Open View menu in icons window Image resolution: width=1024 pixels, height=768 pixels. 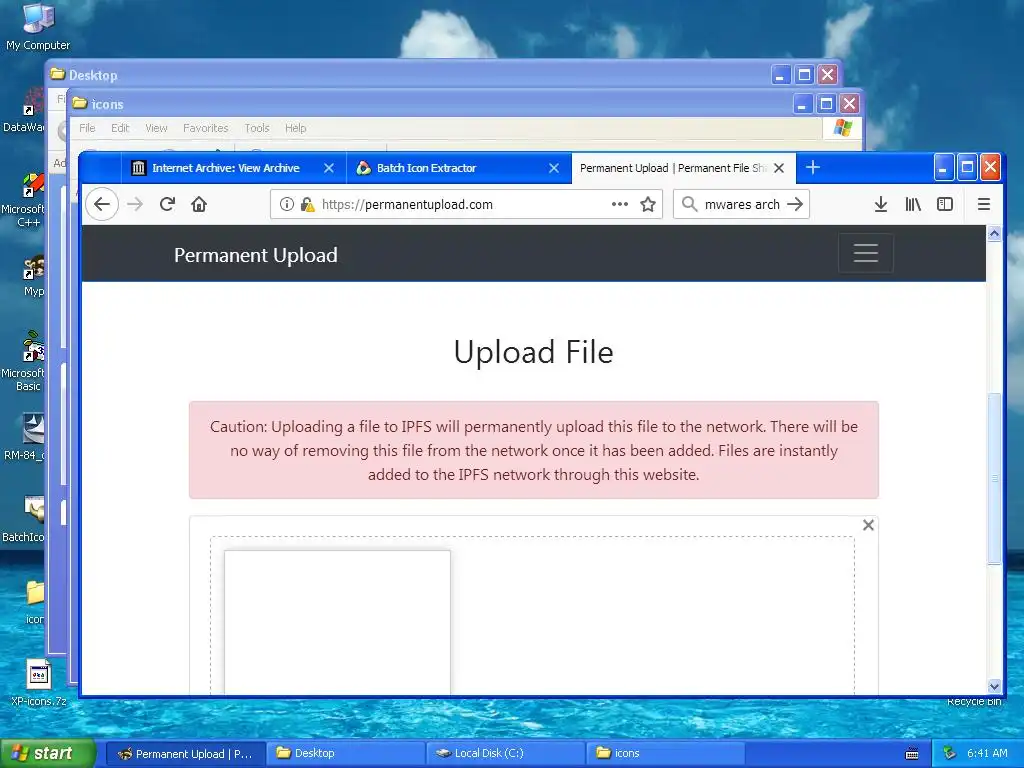tap(156, 128)
